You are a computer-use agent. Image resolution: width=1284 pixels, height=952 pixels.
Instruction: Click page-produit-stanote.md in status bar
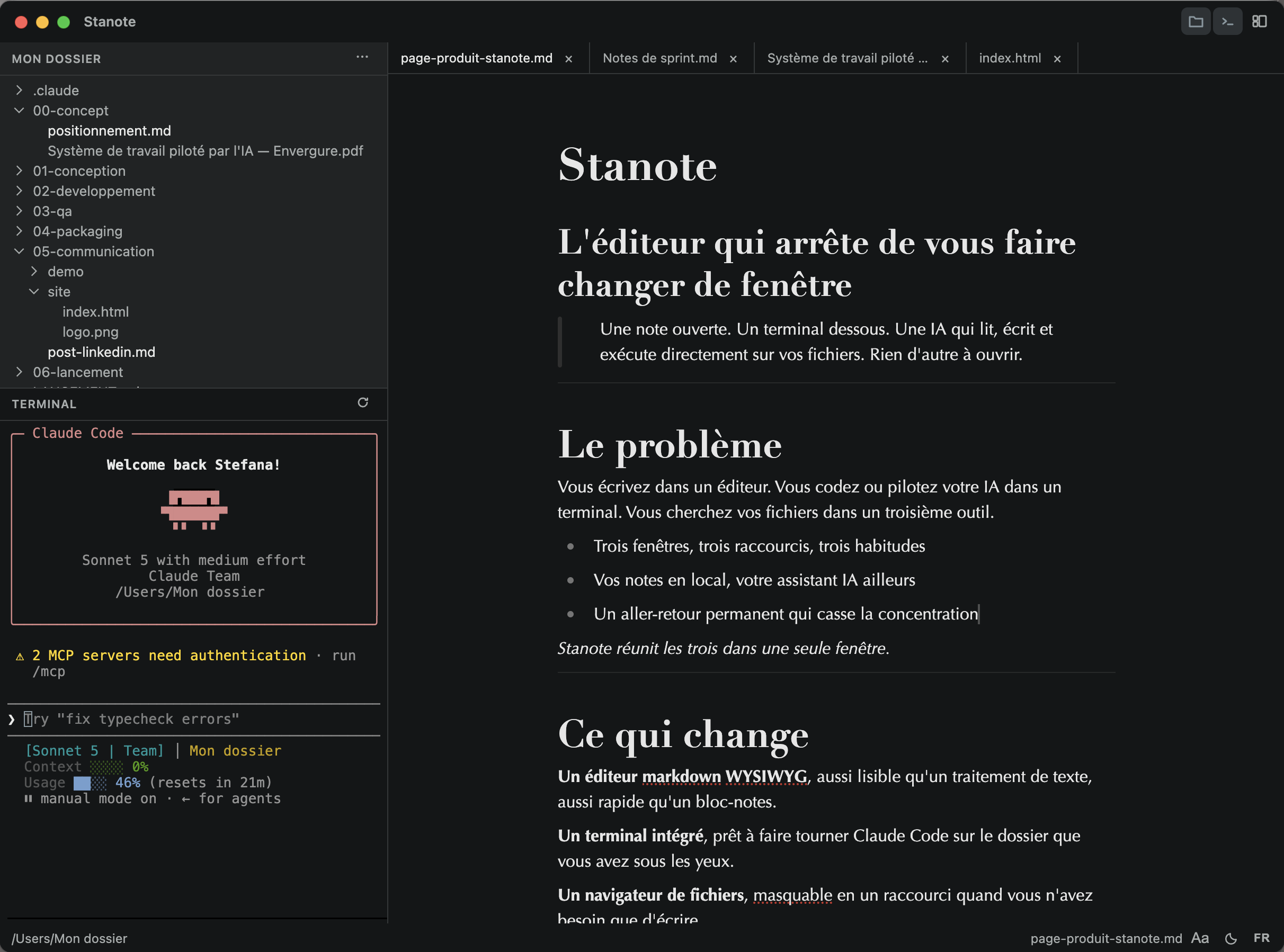[x=1106, y=939]
